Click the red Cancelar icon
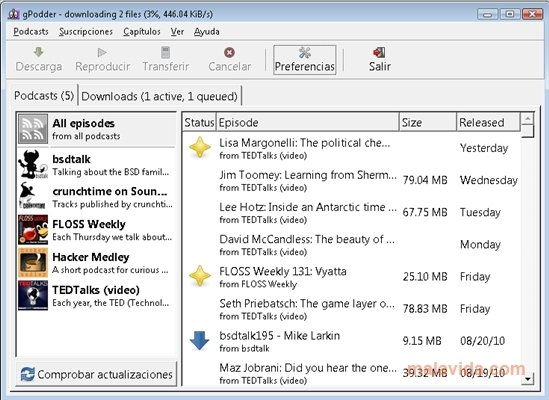This screenshot has width=549, height=400. point(229,53)
